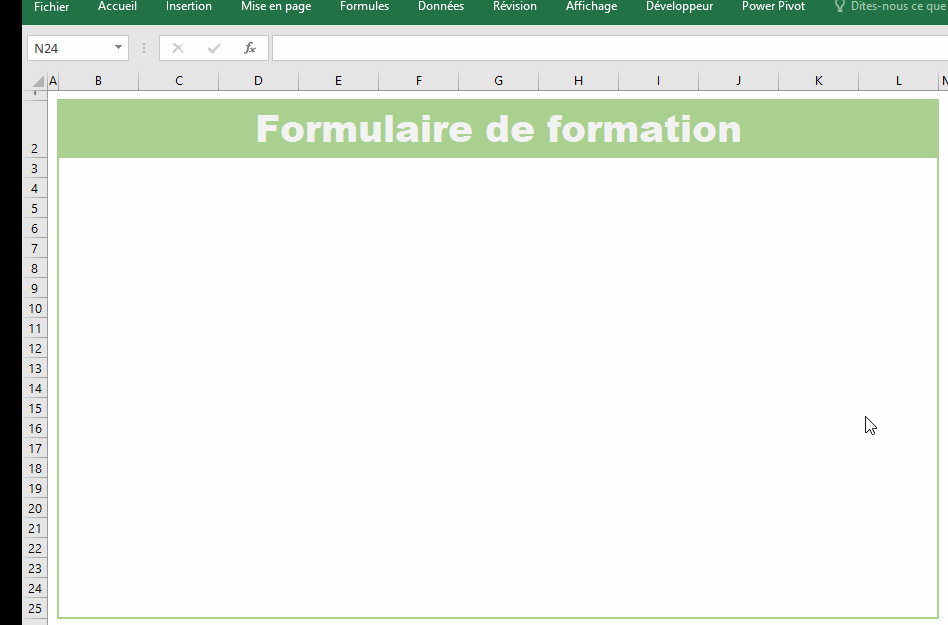The width and height of the screenshot is (948, 625).
Task: Select row 5 header
Action: pos(35,209)
